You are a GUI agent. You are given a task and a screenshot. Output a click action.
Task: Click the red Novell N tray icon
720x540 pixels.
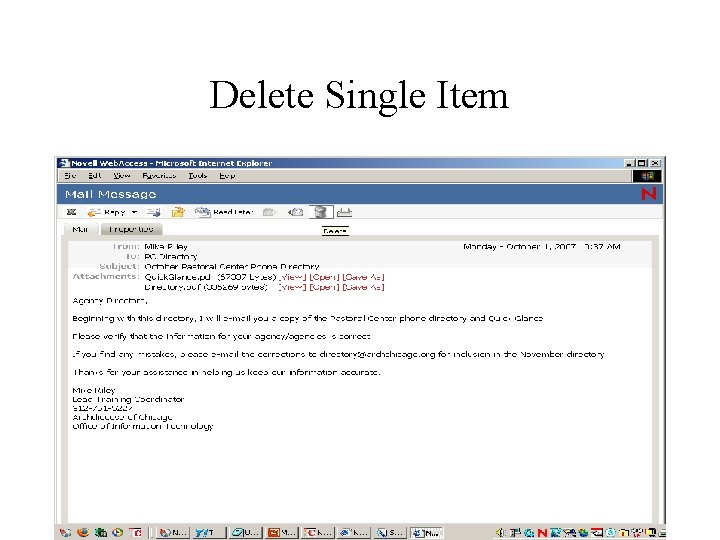(x=542, y=533)
